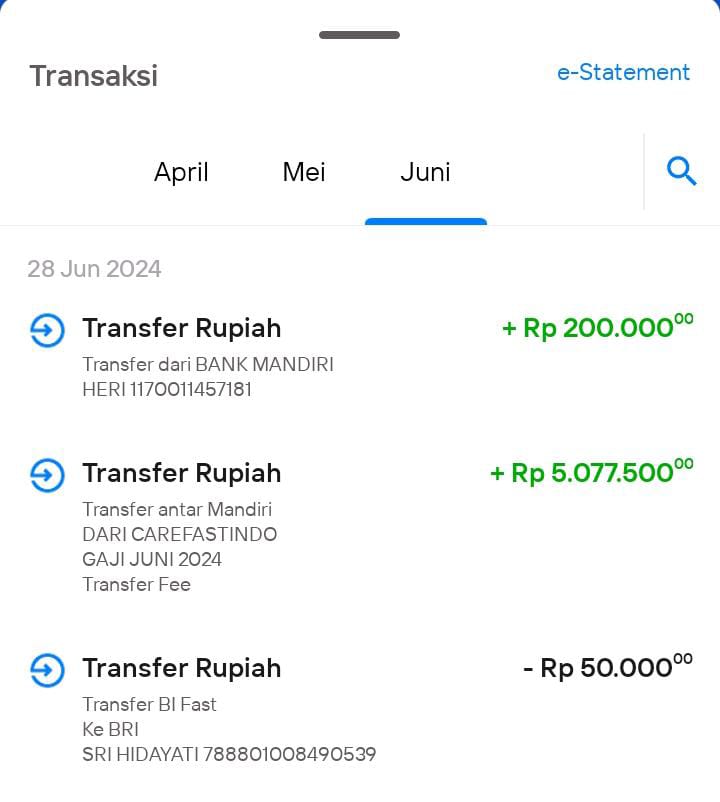
Task: Switch to the April tab
Action: 181,172
